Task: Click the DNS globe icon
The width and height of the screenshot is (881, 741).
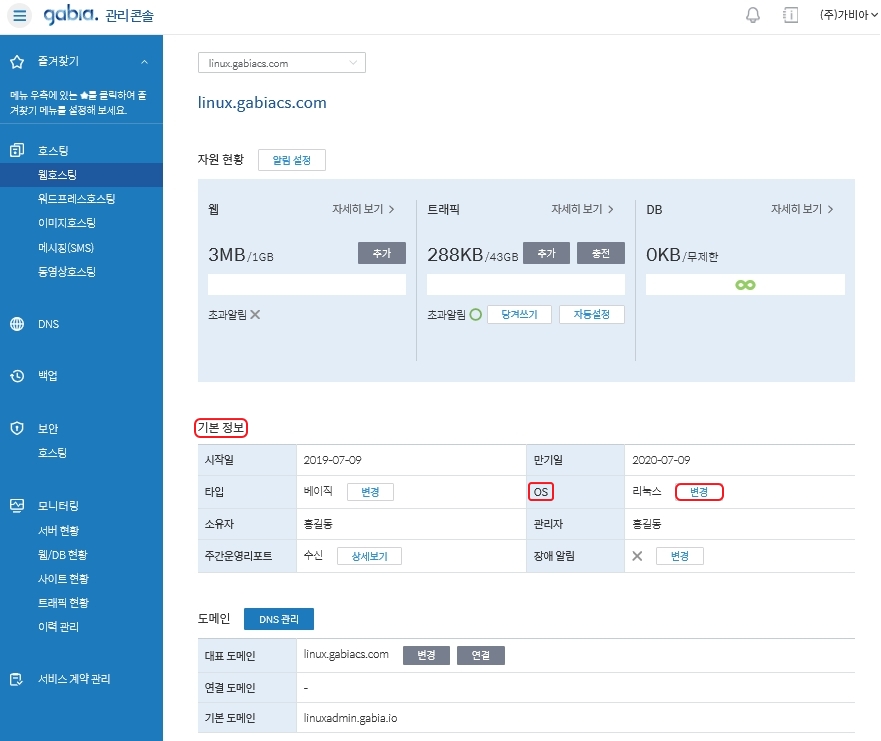Action: (17, 324)
